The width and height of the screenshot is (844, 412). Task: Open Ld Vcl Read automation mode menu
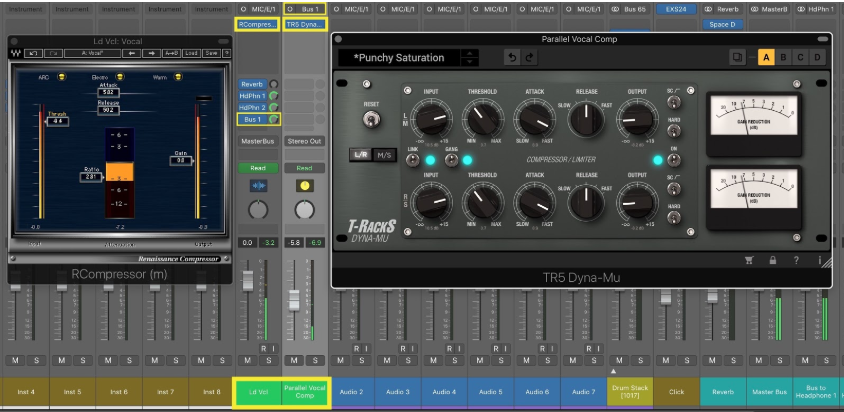(258, 168)
